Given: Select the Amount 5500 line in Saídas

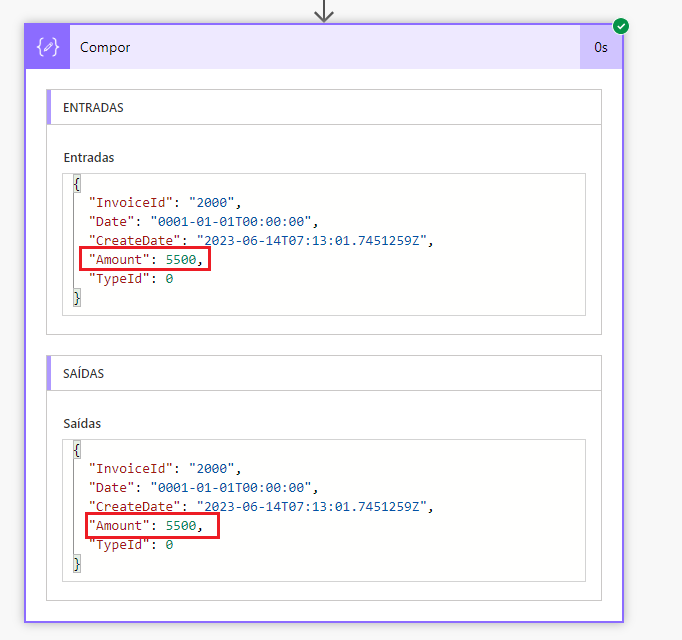Looking at the screenshot, I should [145, 526].
